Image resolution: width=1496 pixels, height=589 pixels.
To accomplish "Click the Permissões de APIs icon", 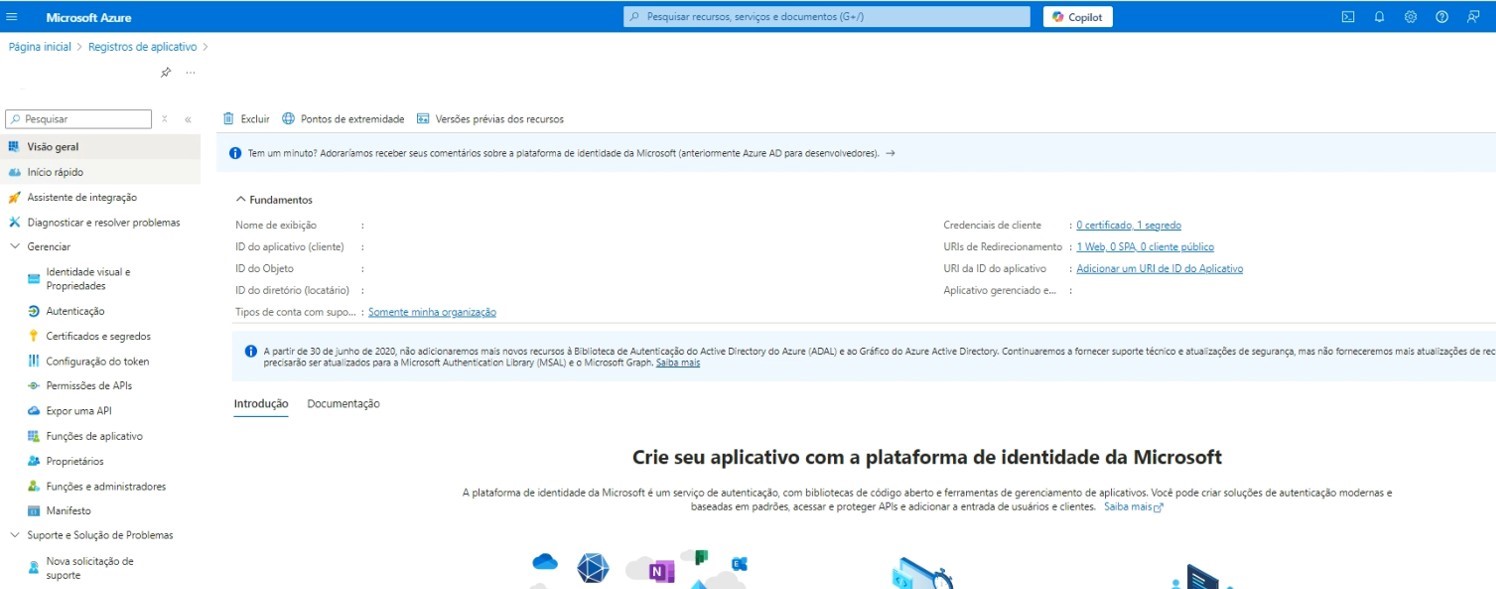I will (34, 385).
